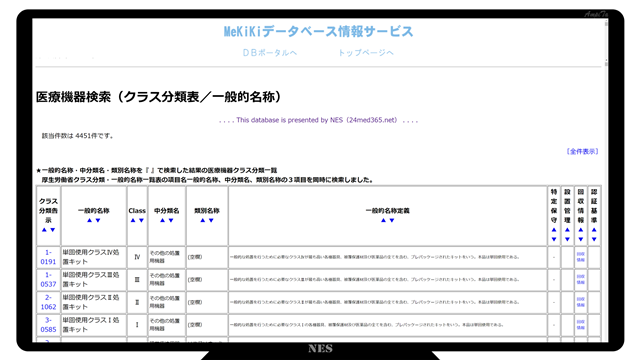Sort 中分類名 column with the down arrow
640x360 pixels.
171,220
